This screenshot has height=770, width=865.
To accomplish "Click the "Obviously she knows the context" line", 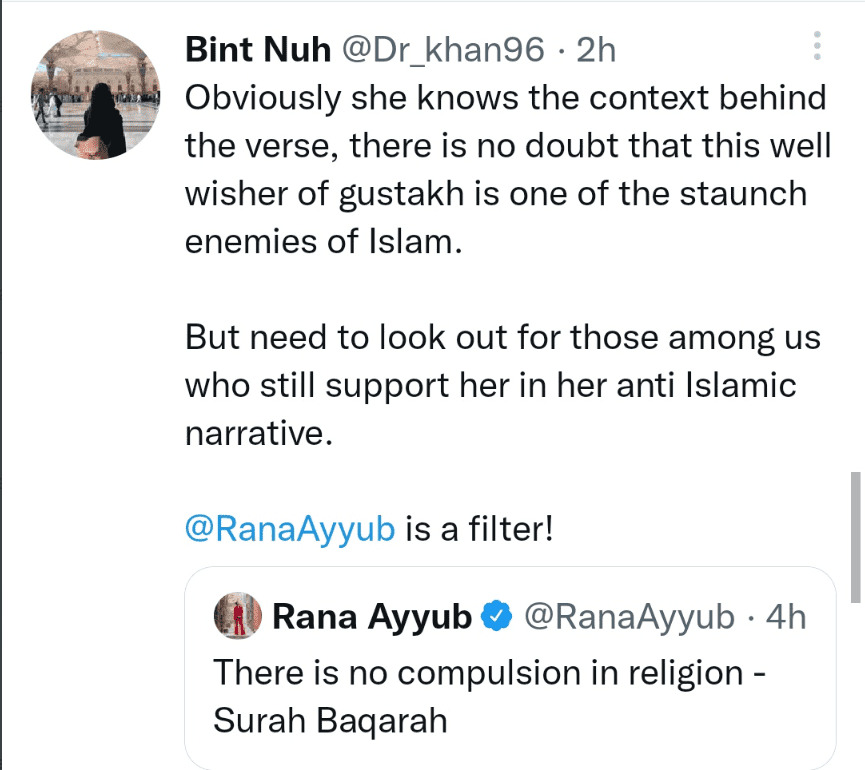I will click(506, 98).
